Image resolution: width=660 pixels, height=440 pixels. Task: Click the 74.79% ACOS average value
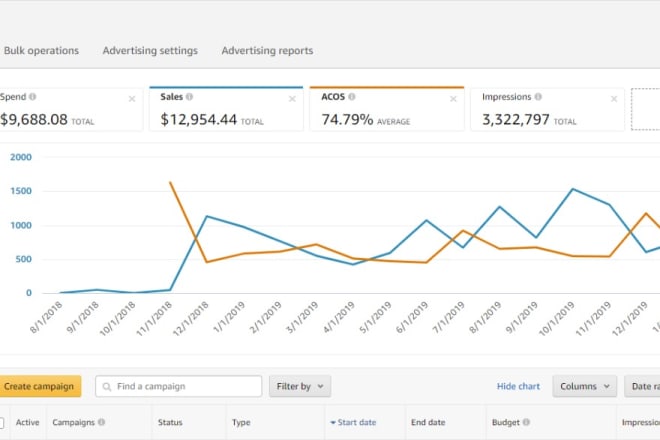[347, 120]
